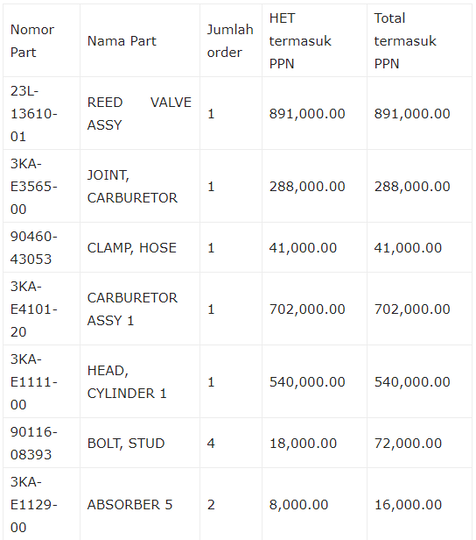Click the HEAD, CYLINDER 1 part name

(127, 382)
